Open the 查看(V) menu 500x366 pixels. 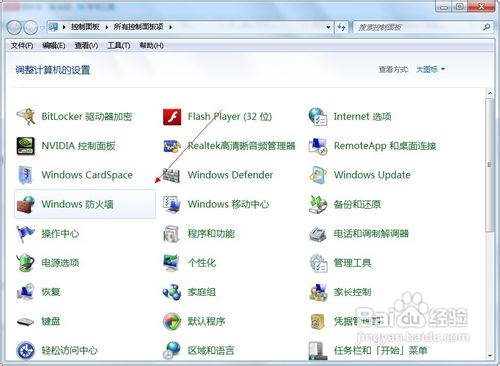pyautogui.click(x=86, y=46)
